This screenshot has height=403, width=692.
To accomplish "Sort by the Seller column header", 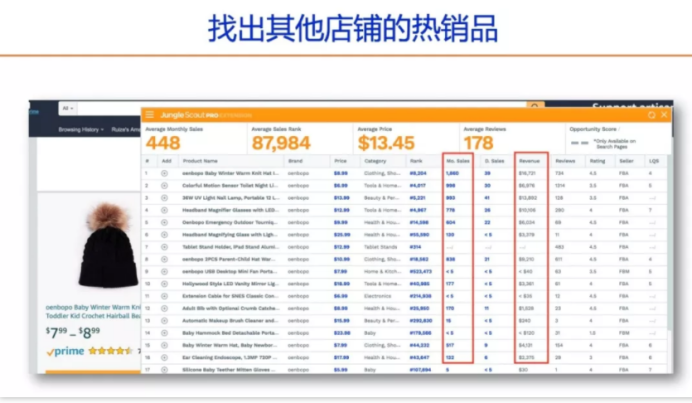I will pyautogui.click(x=626, y=161).
